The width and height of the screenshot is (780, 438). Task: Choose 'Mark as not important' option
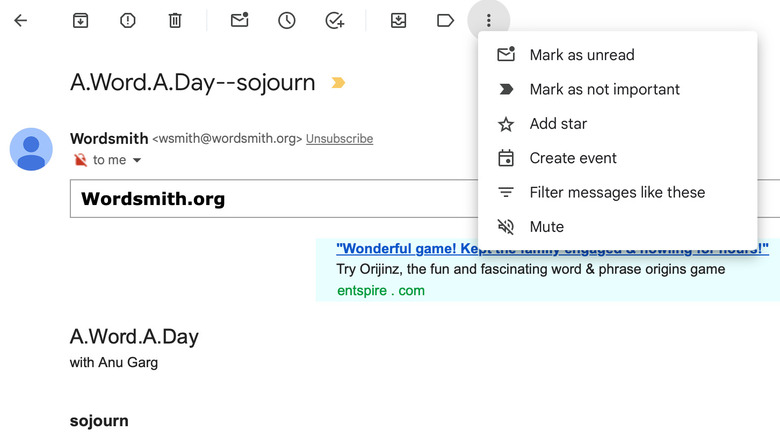(x=604, y=89)
